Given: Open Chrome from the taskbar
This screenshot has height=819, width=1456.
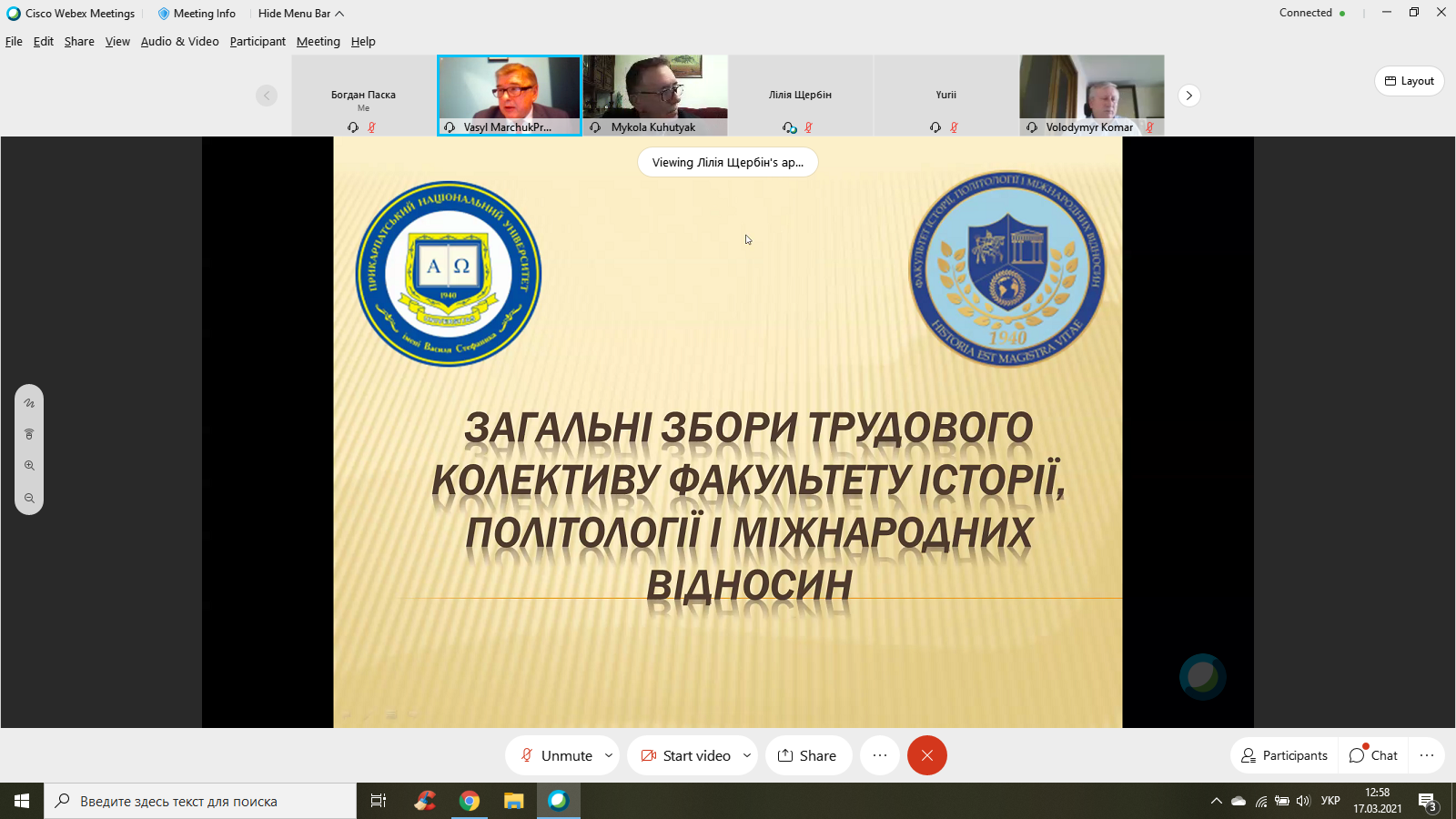Looking at the screenshot, I should (470, 801).
